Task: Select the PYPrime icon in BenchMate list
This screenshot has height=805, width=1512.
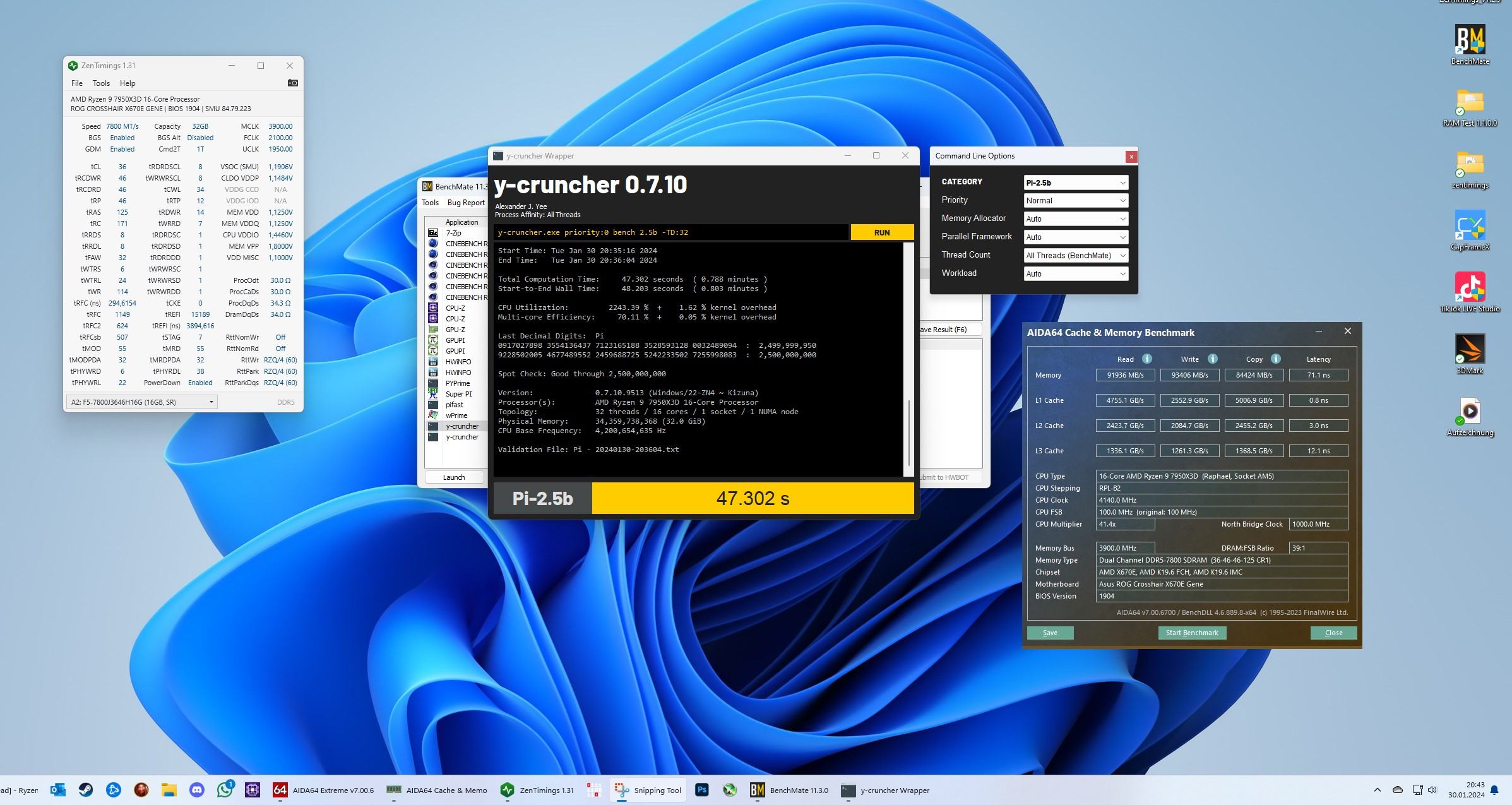Action: [433, 383]
